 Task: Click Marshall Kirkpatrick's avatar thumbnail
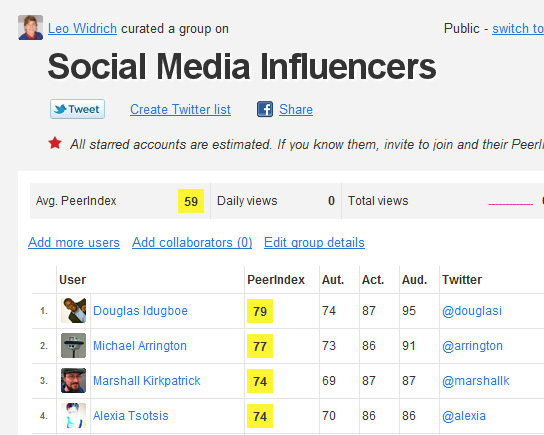[74, 381]
